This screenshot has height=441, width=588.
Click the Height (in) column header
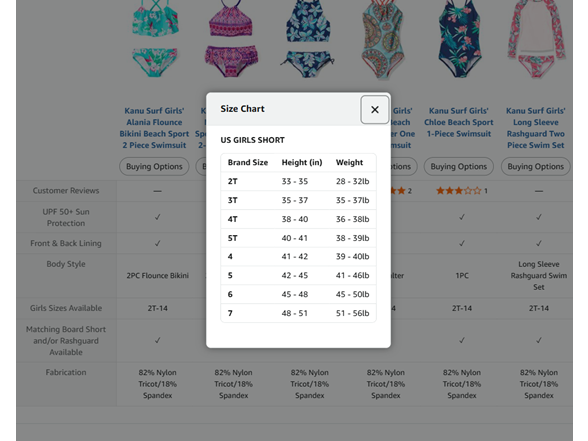pos(302,162)
